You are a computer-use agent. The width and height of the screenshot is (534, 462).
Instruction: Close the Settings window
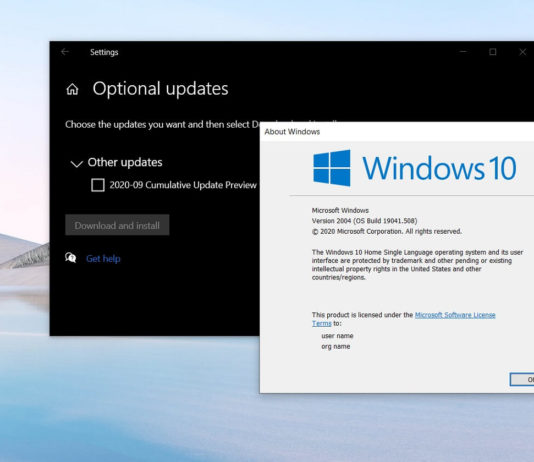click(522, 52)
